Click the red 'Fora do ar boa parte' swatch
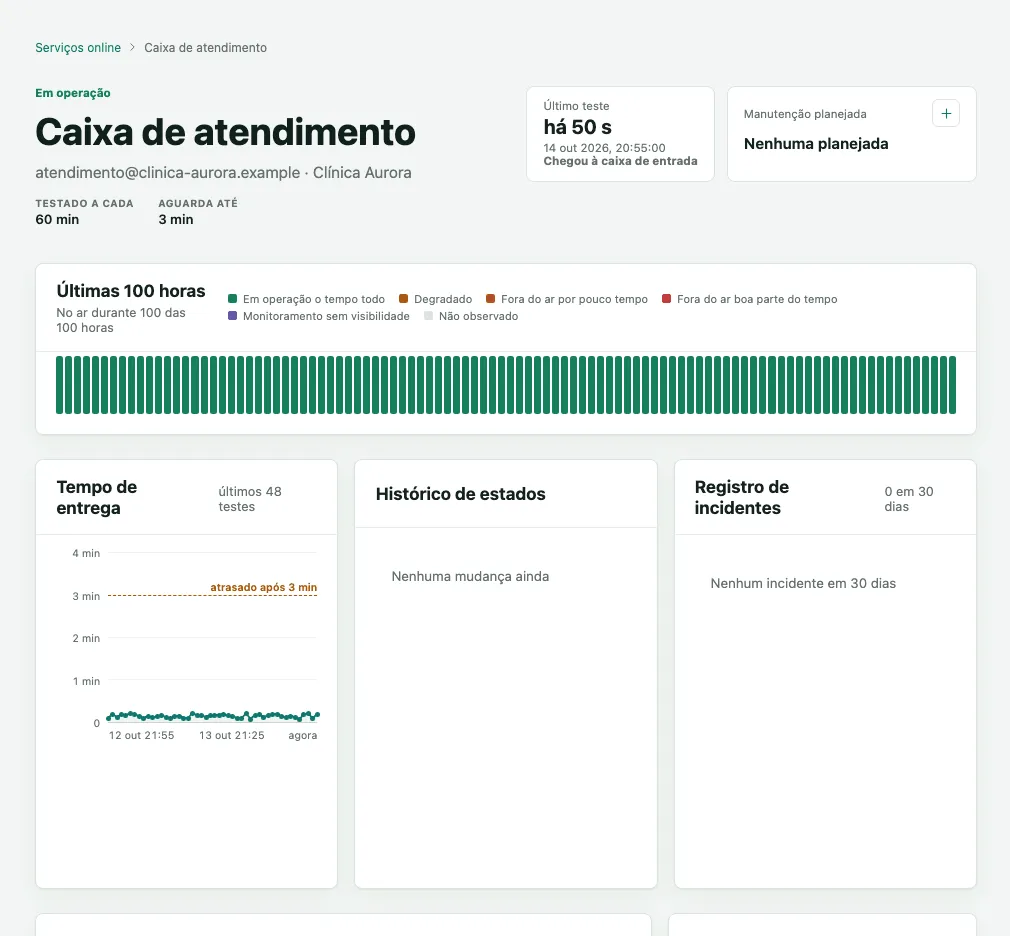This screenshot has width=1010, height=936. click(667, 299)
